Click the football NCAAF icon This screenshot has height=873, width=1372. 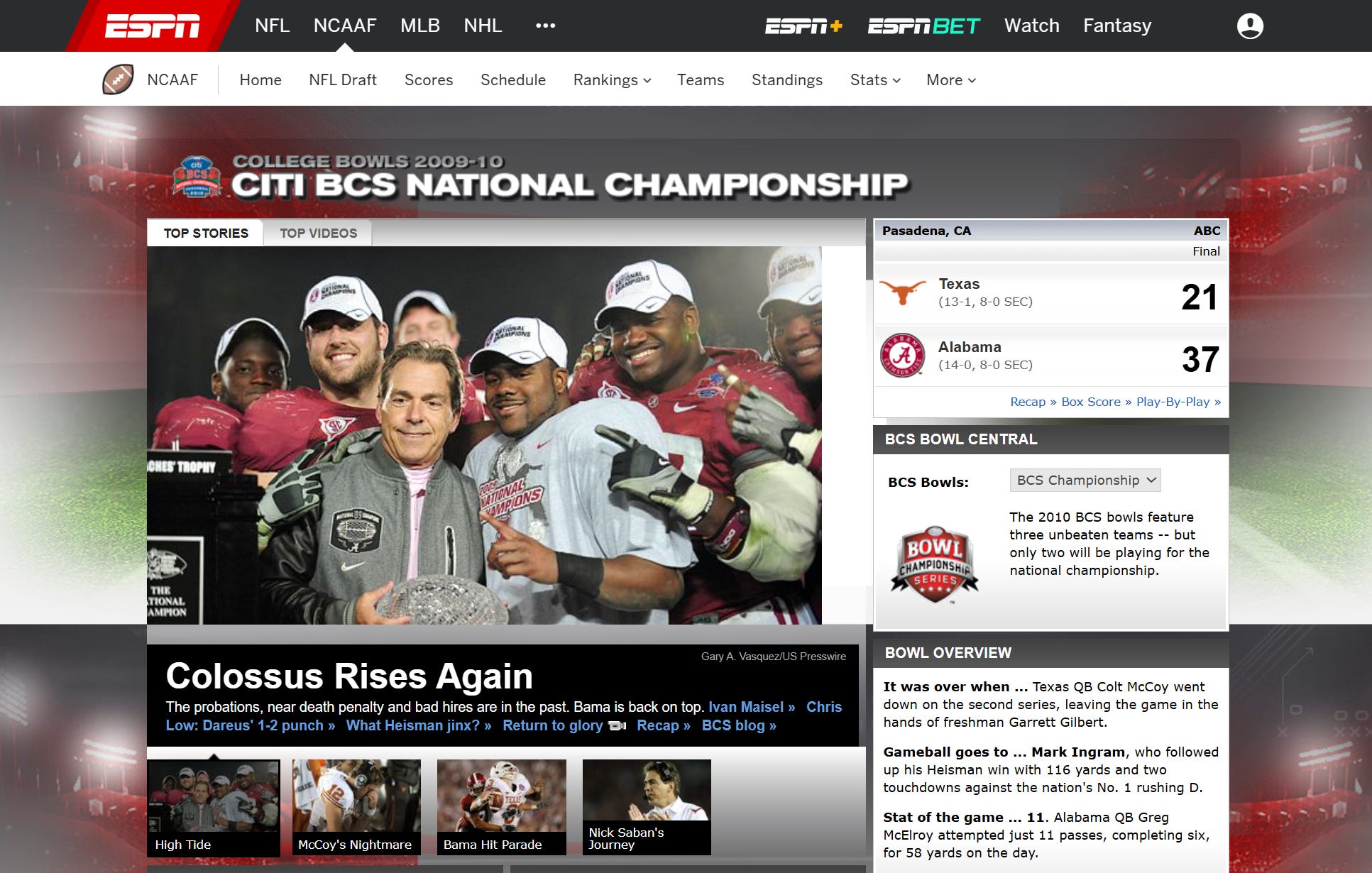pos(118,79)
